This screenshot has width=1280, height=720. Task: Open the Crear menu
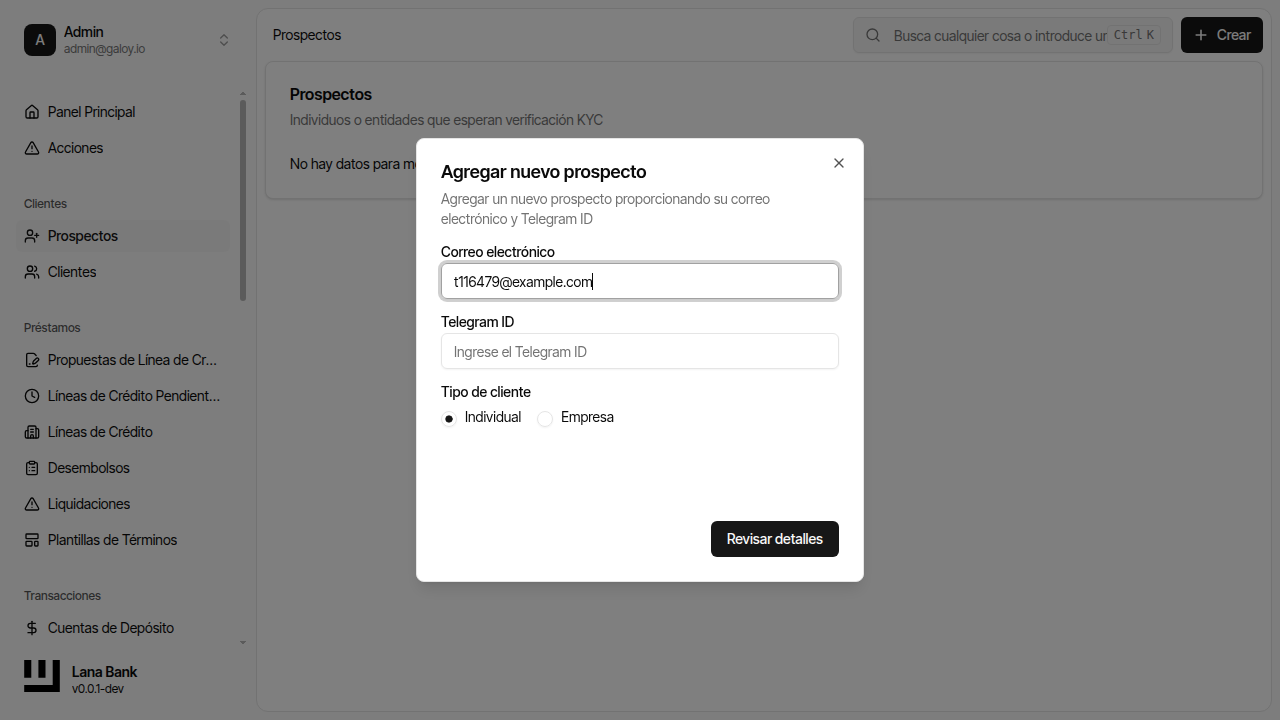[x=1221, y=34]
